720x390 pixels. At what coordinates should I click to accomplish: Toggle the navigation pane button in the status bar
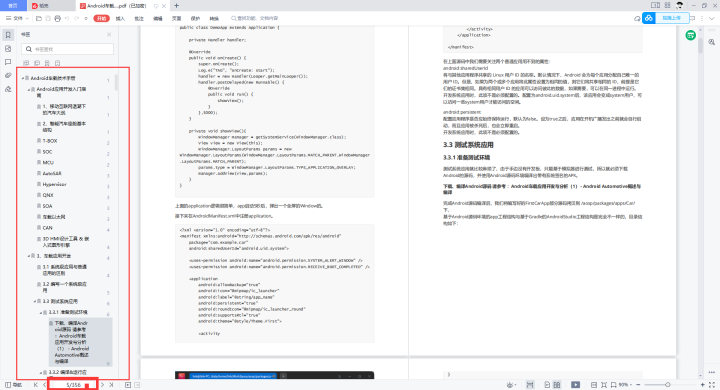point(13,385)
